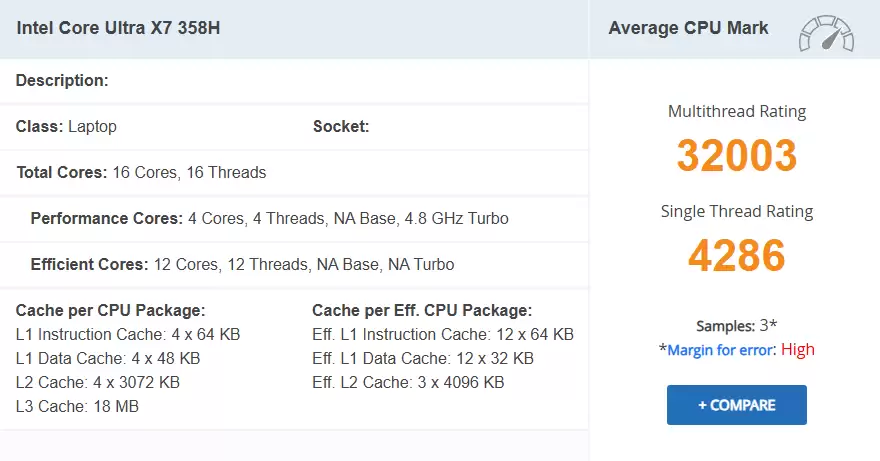Click the Samples: 3* text
The image size is (880, 461).
point(736,326)
